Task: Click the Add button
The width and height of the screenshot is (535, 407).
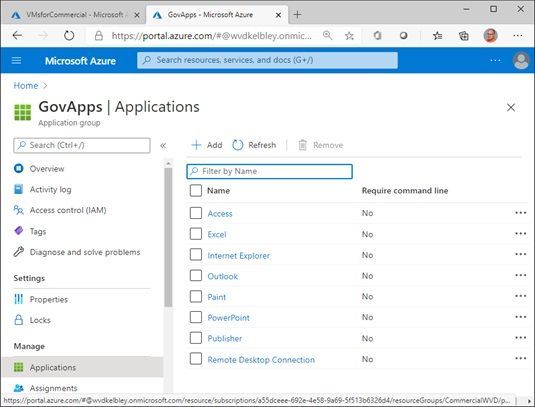Action: (207, 145)
